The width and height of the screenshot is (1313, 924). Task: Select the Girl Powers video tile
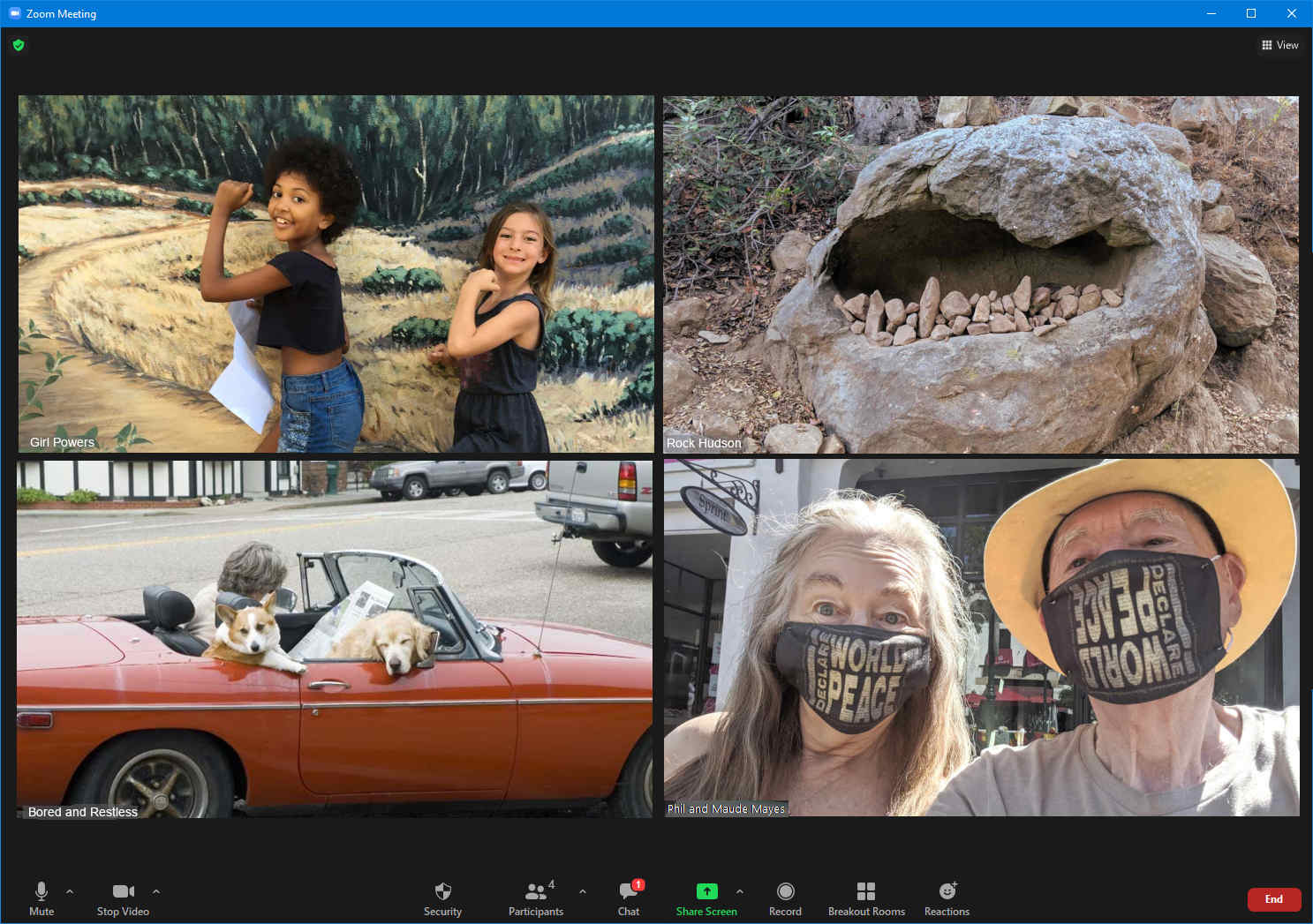click(336, 274)
